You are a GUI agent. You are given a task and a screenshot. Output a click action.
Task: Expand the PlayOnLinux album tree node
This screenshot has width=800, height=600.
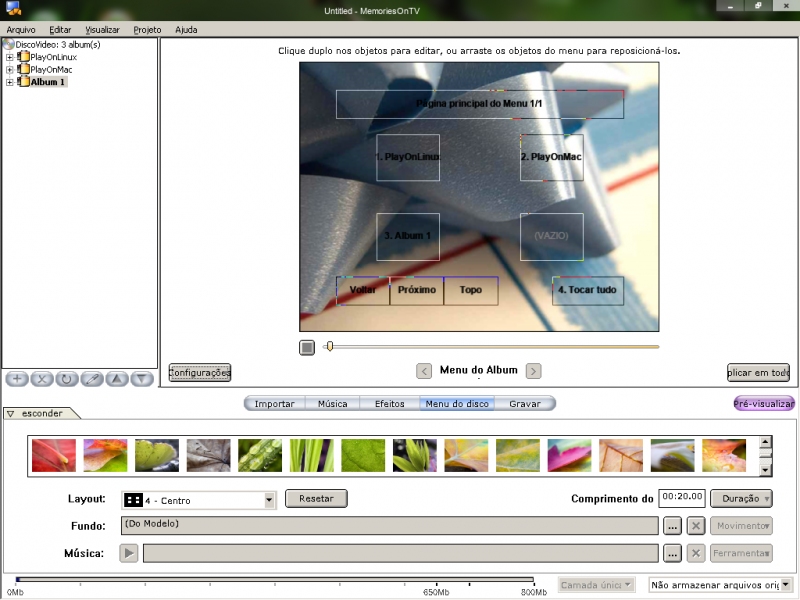tap(10, 57)
